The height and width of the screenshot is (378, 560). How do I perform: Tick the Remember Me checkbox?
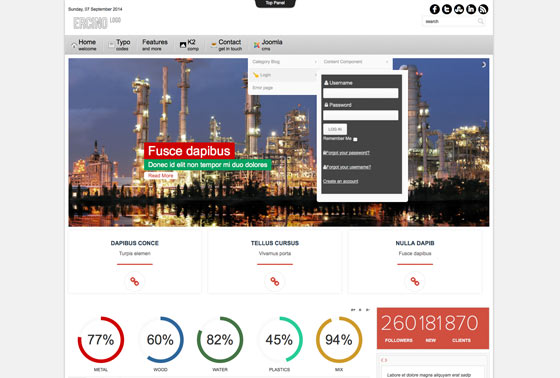point(355,139)
